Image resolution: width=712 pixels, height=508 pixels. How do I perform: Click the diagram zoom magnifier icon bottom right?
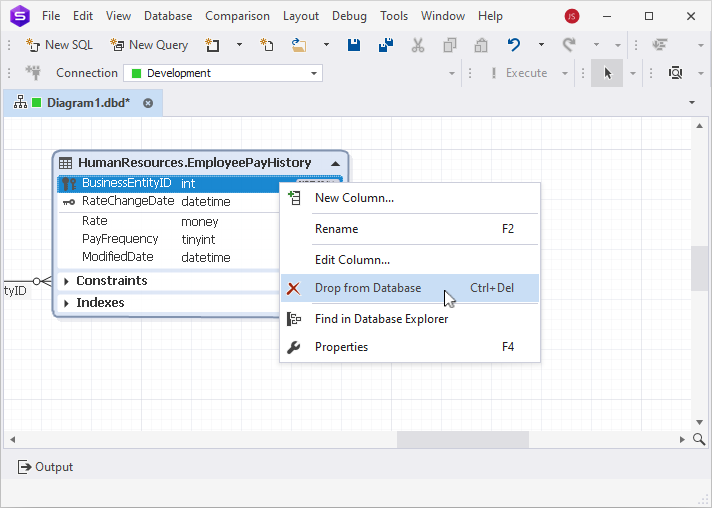(x=699, y=439)
